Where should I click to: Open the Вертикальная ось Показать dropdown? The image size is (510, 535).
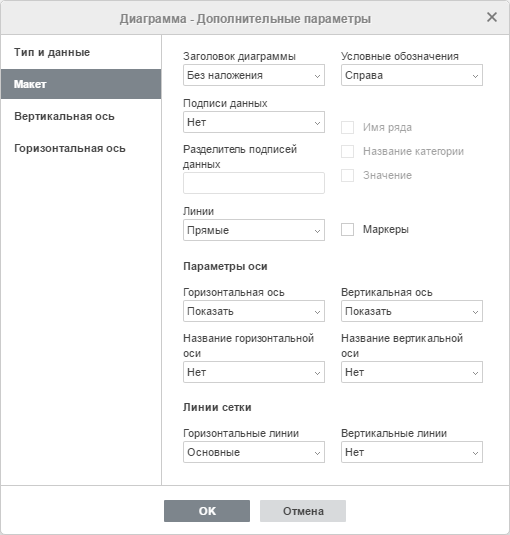click(412, 311)
